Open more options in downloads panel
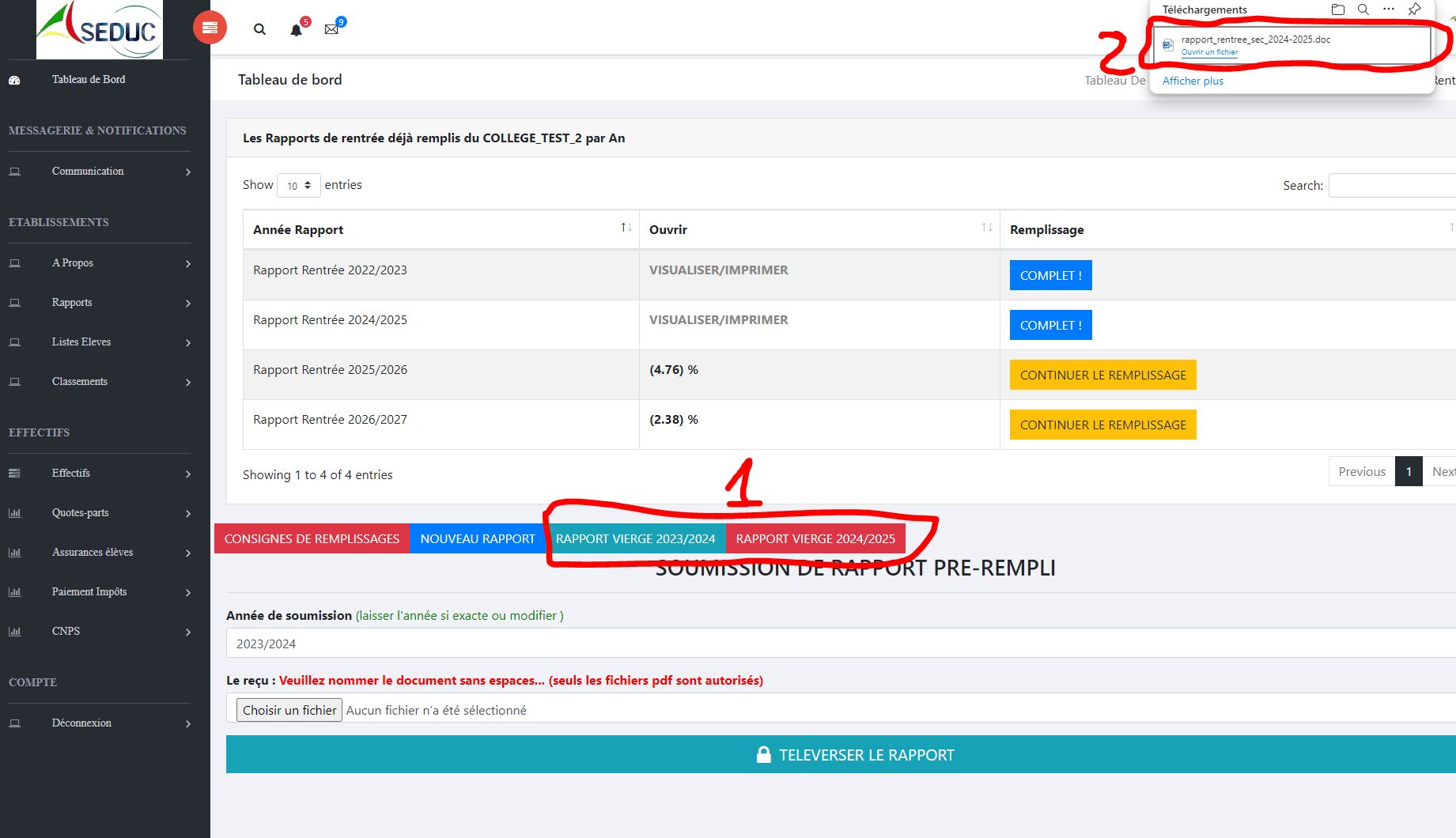The image size is (1456, 838). pyautogui.click(x=1388, y=9)
